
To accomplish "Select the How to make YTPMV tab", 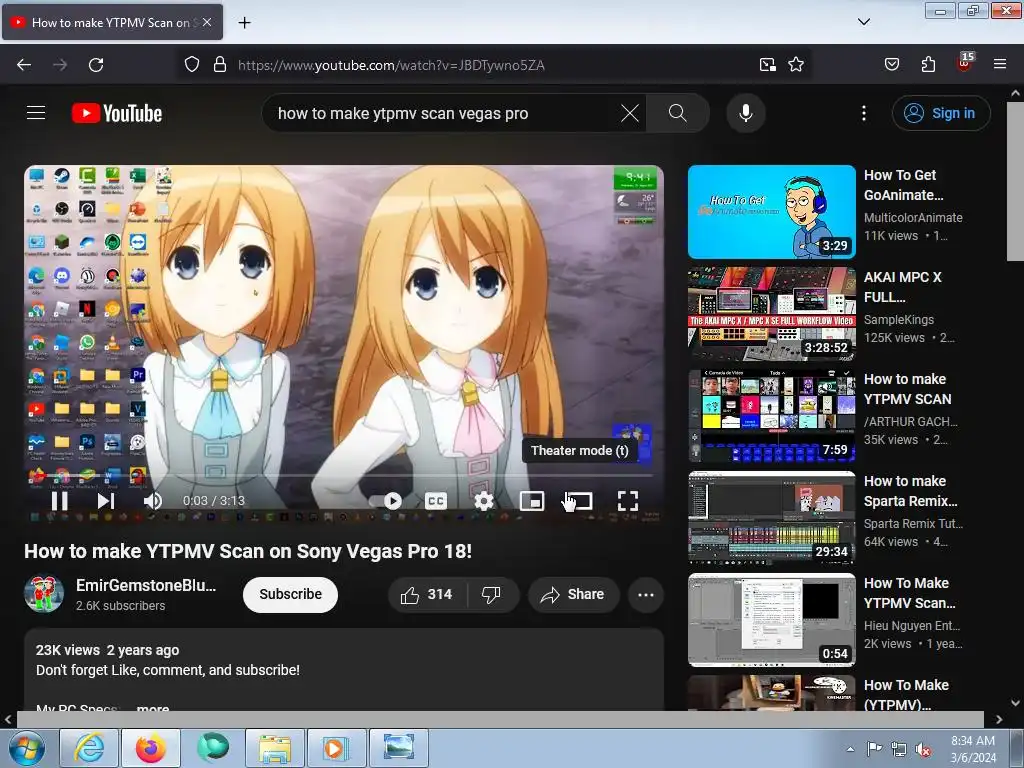I will 112,22.
